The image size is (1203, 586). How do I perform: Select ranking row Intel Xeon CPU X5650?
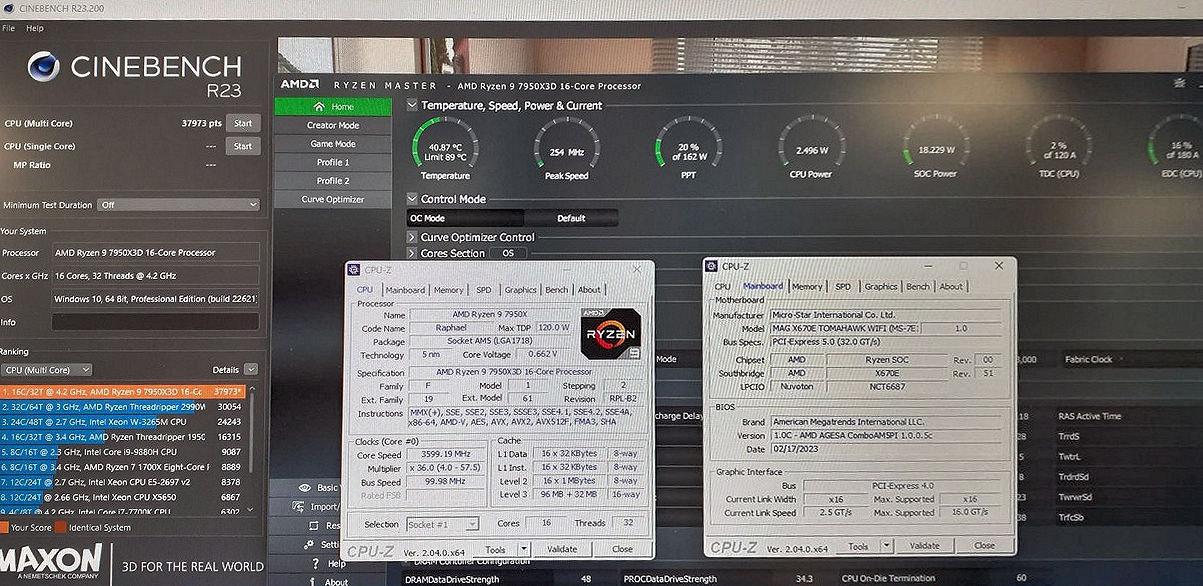click(x=122, y=496)
